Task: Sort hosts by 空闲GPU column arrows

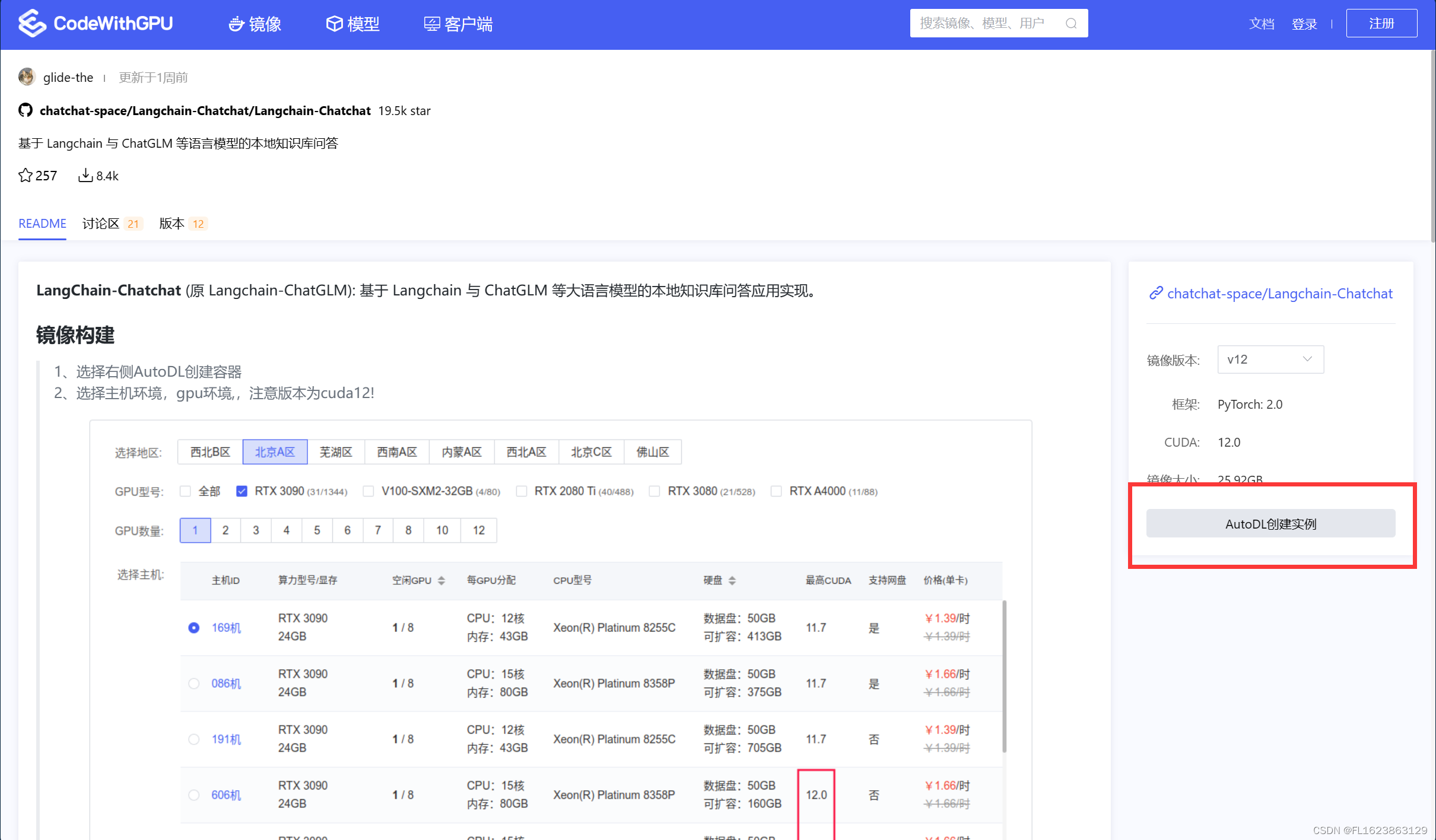Action: tap(441, 580)
